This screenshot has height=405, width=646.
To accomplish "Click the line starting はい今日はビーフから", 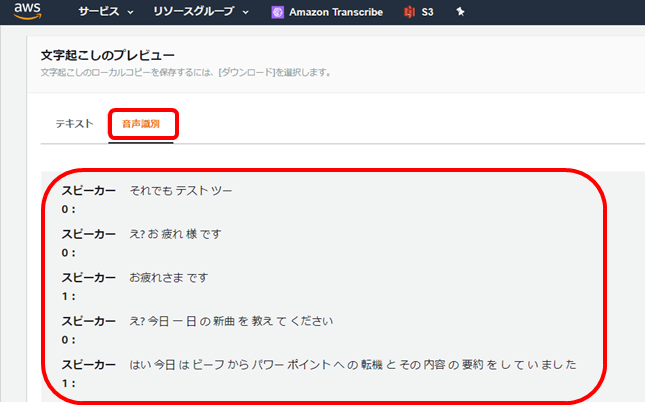I will [353, 365].
